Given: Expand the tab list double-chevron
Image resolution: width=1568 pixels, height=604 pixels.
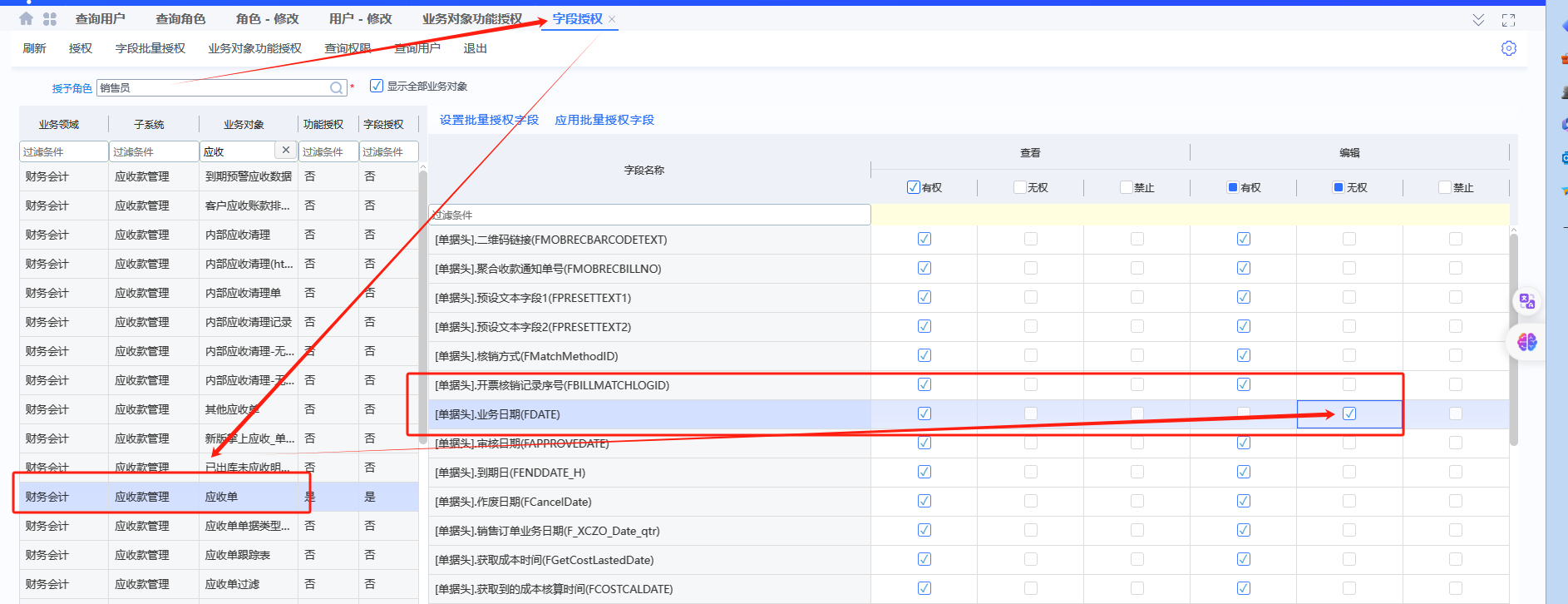Looking at the screenshot, I should click(x=1478, y=20).
